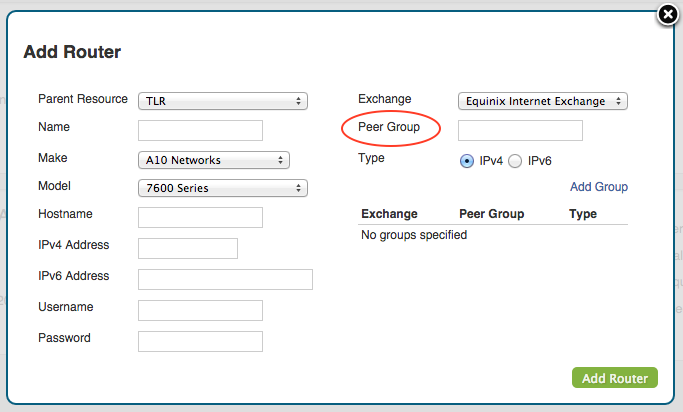Click the Password input field

pyautogui.click(x=200, y=341)
